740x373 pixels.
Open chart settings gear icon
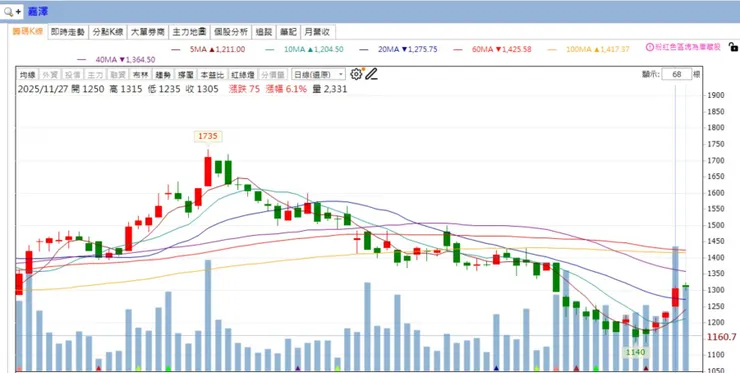(356, 74)
